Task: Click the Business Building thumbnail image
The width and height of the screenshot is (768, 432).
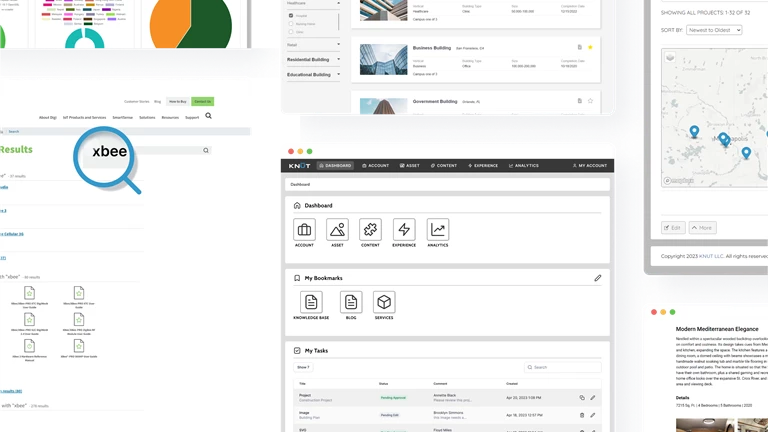Action: pyautogui.click(x=384, y=59)
